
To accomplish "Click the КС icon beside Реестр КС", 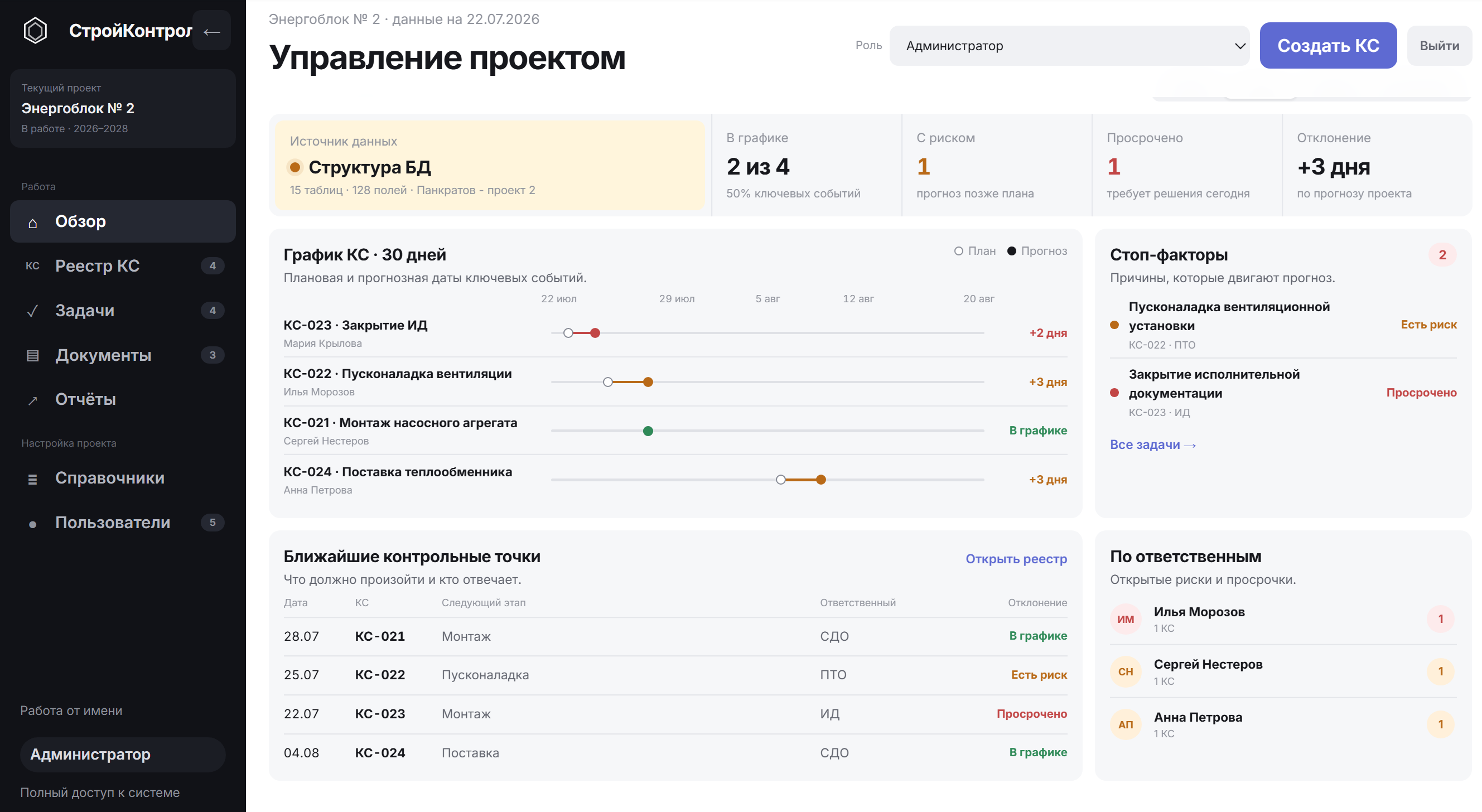I will tap(33, 265).
